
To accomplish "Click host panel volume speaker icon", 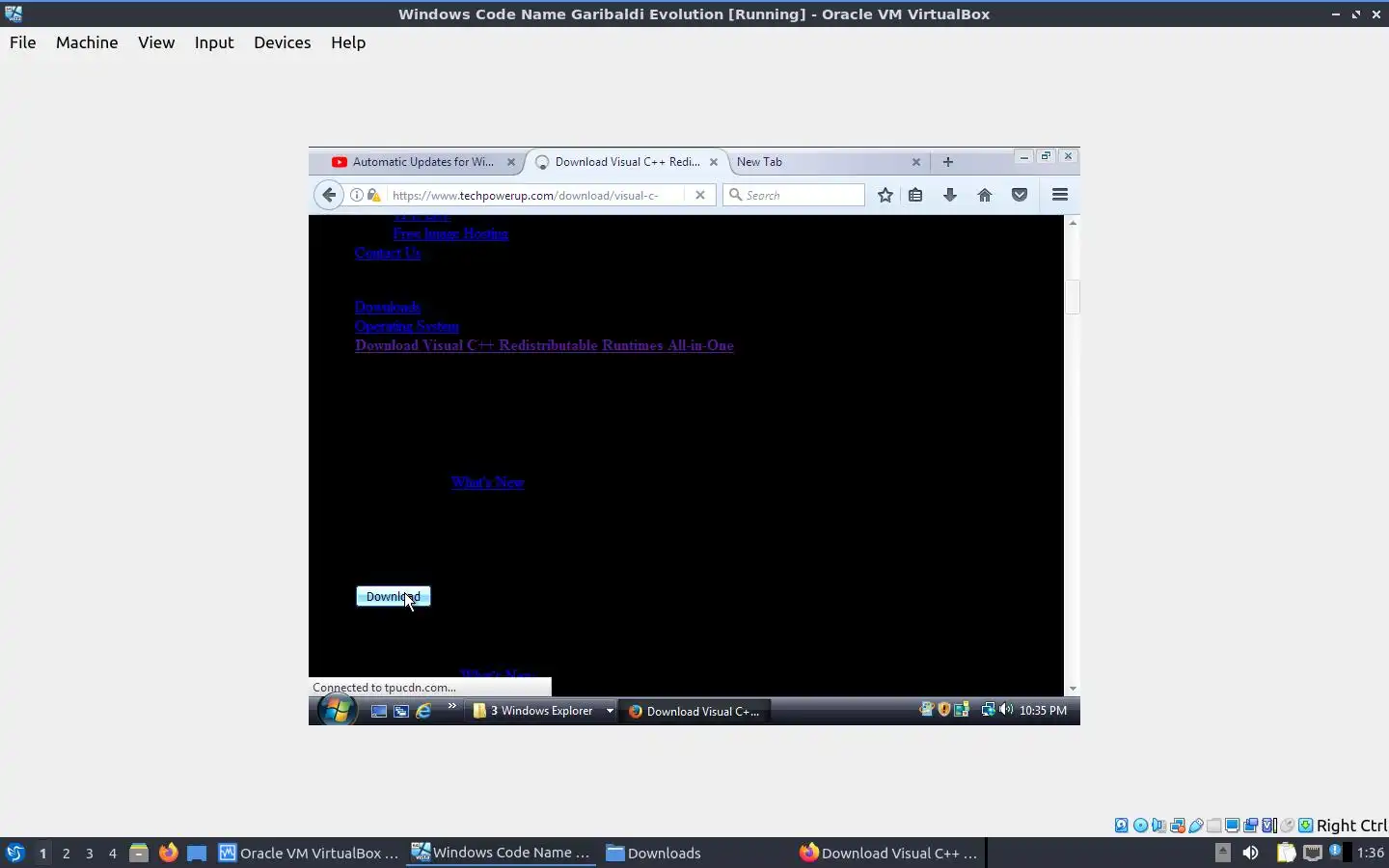I will (1251, 853).
